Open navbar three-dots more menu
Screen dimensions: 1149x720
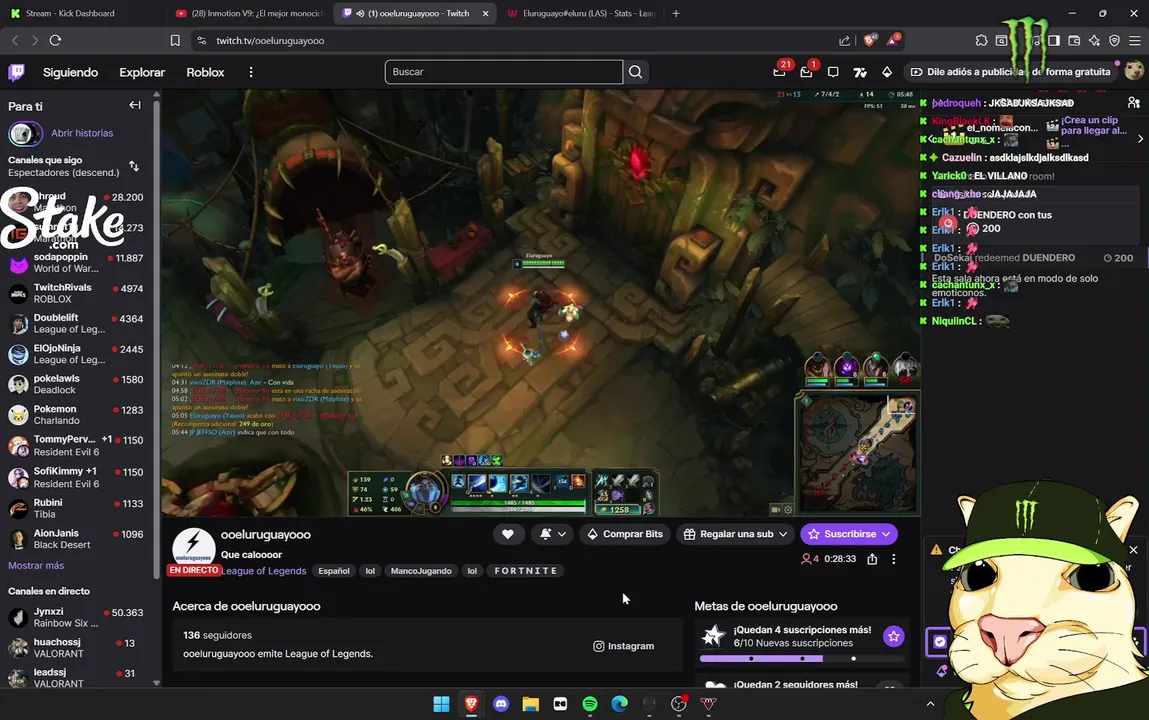pos(251,72)
